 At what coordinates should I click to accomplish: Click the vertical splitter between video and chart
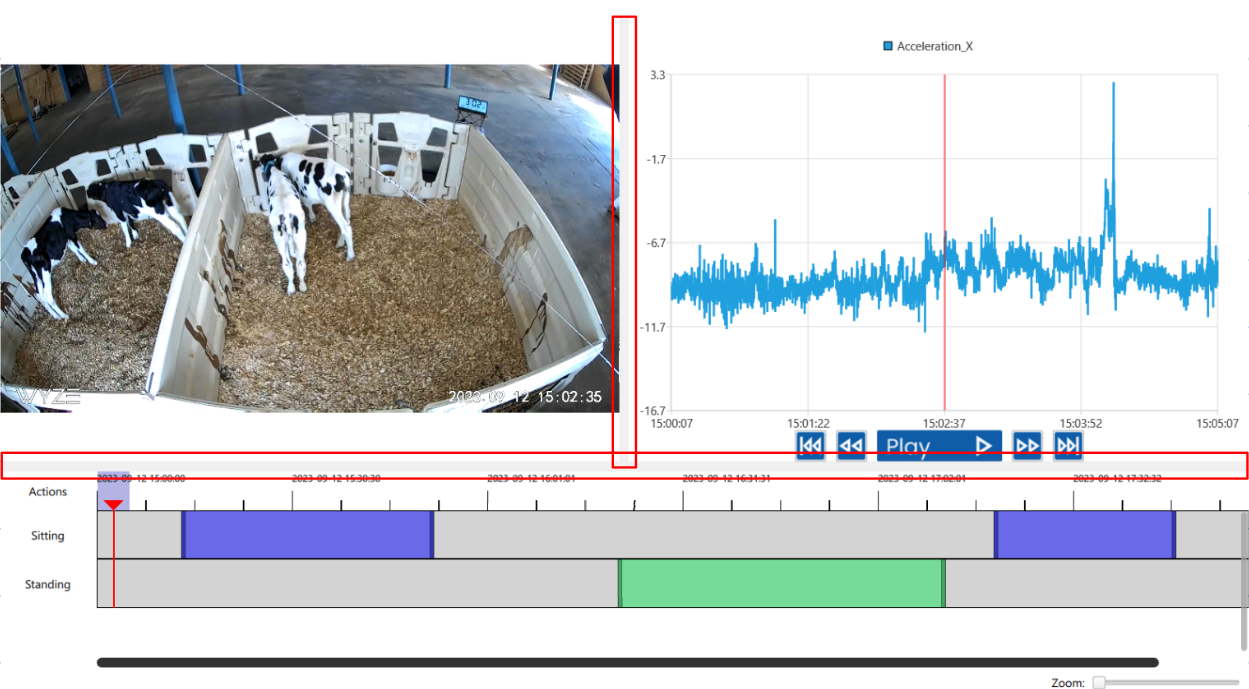pos(624,240)
